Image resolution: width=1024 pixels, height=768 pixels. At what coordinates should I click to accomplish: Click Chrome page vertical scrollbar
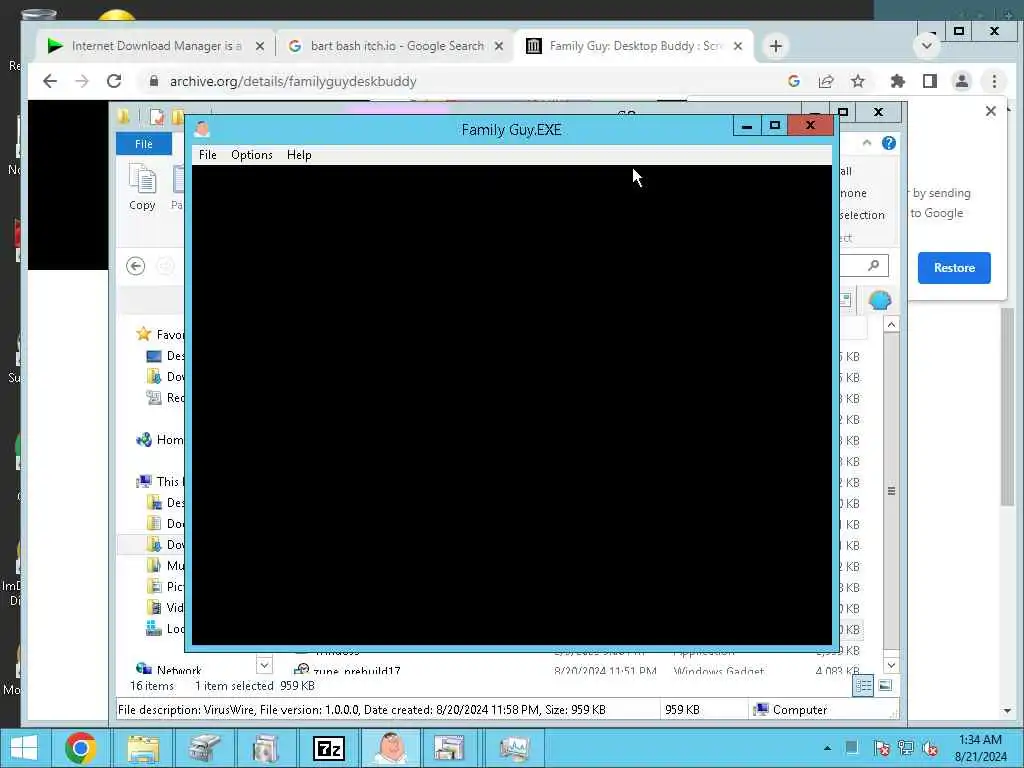(1008, 406)
